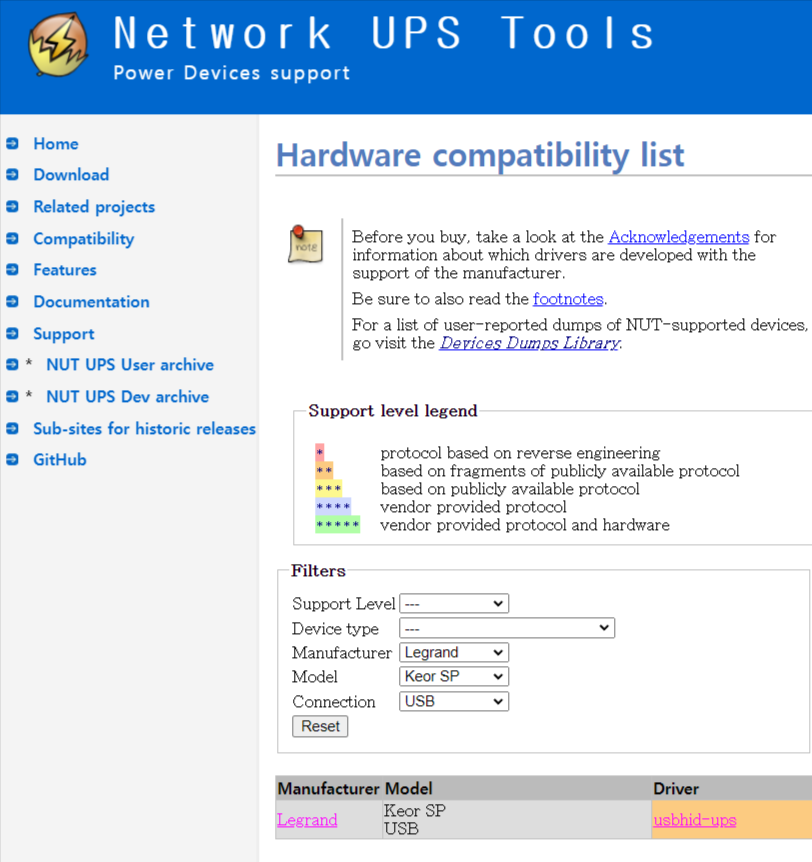Viewport: 812px width, 862px height.
Task: Open the Legrand manufacturer link in results
Action: [x=307, y=820]
